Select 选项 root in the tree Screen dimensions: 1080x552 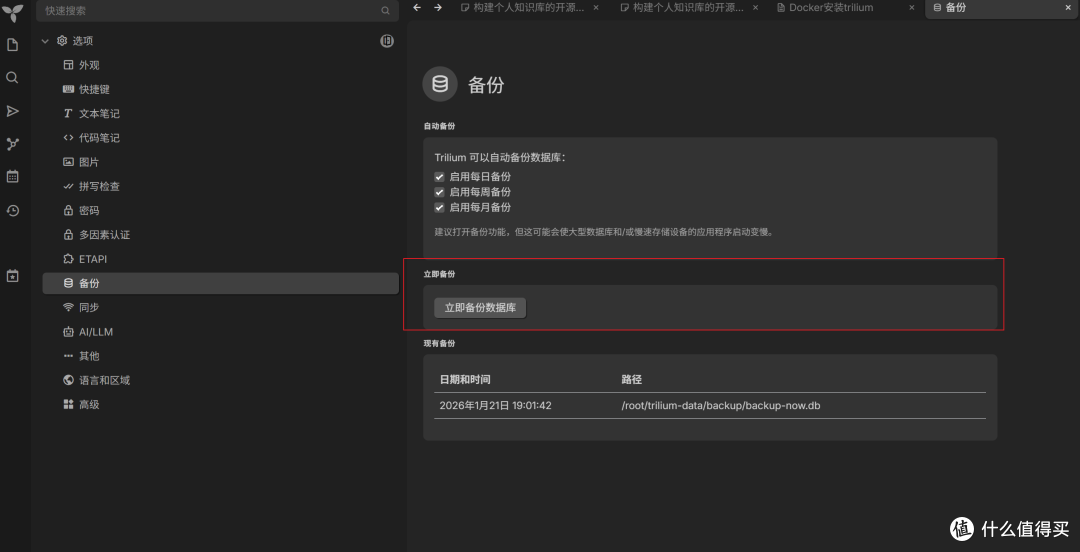(83, 41)
